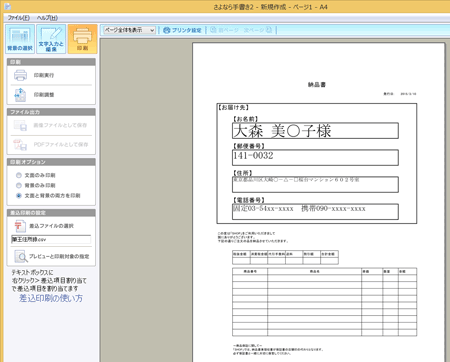Open プレビューと印刷対象の指定 magnifier icon
Image resolution: width=450 pixels, height=362 pixels.
[x=21, y=256]
